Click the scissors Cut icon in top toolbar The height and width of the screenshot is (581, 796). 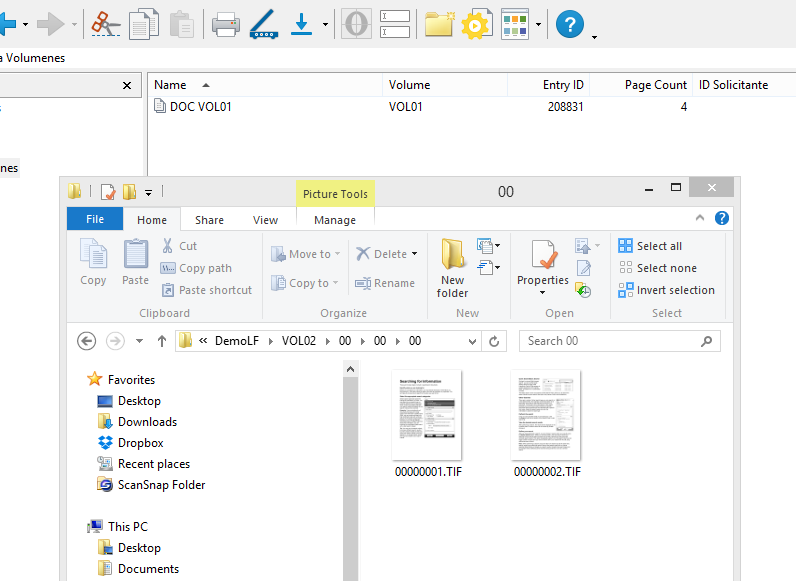pyautogui.click(x=103, y=23)
